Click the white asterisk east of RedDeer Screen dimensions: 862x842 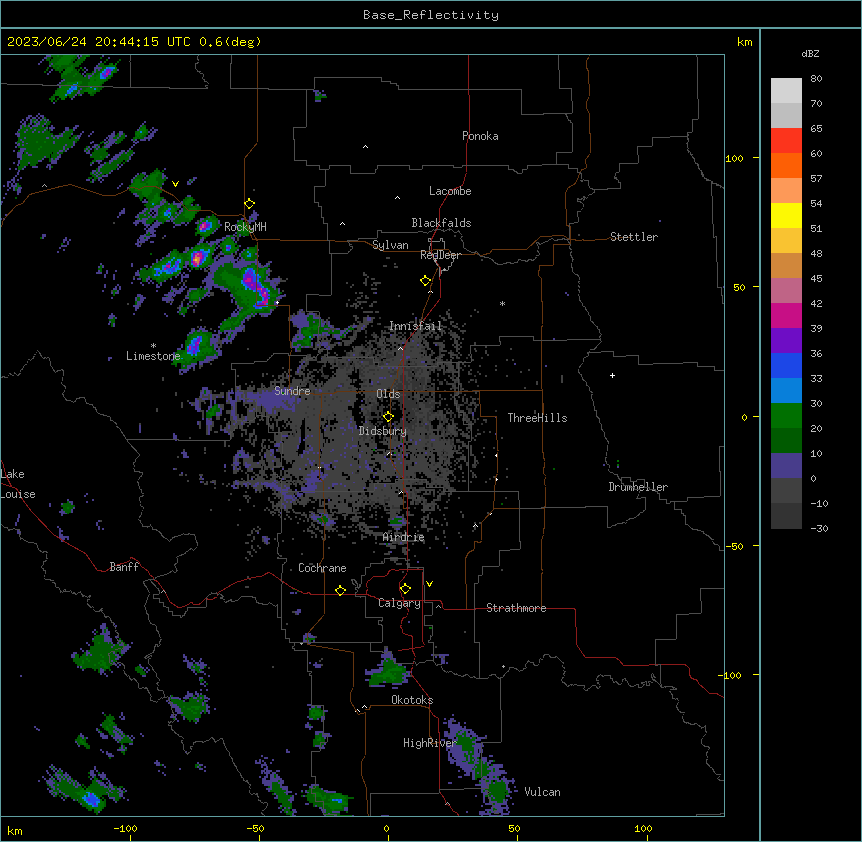point(502,303)
